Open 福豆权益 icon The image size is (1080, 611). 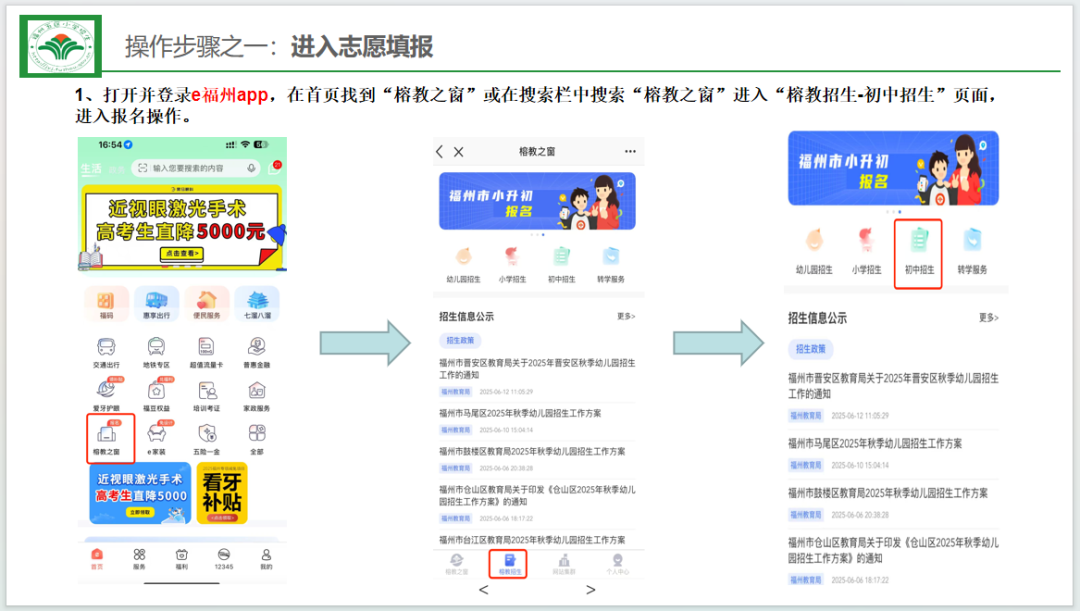156,395
